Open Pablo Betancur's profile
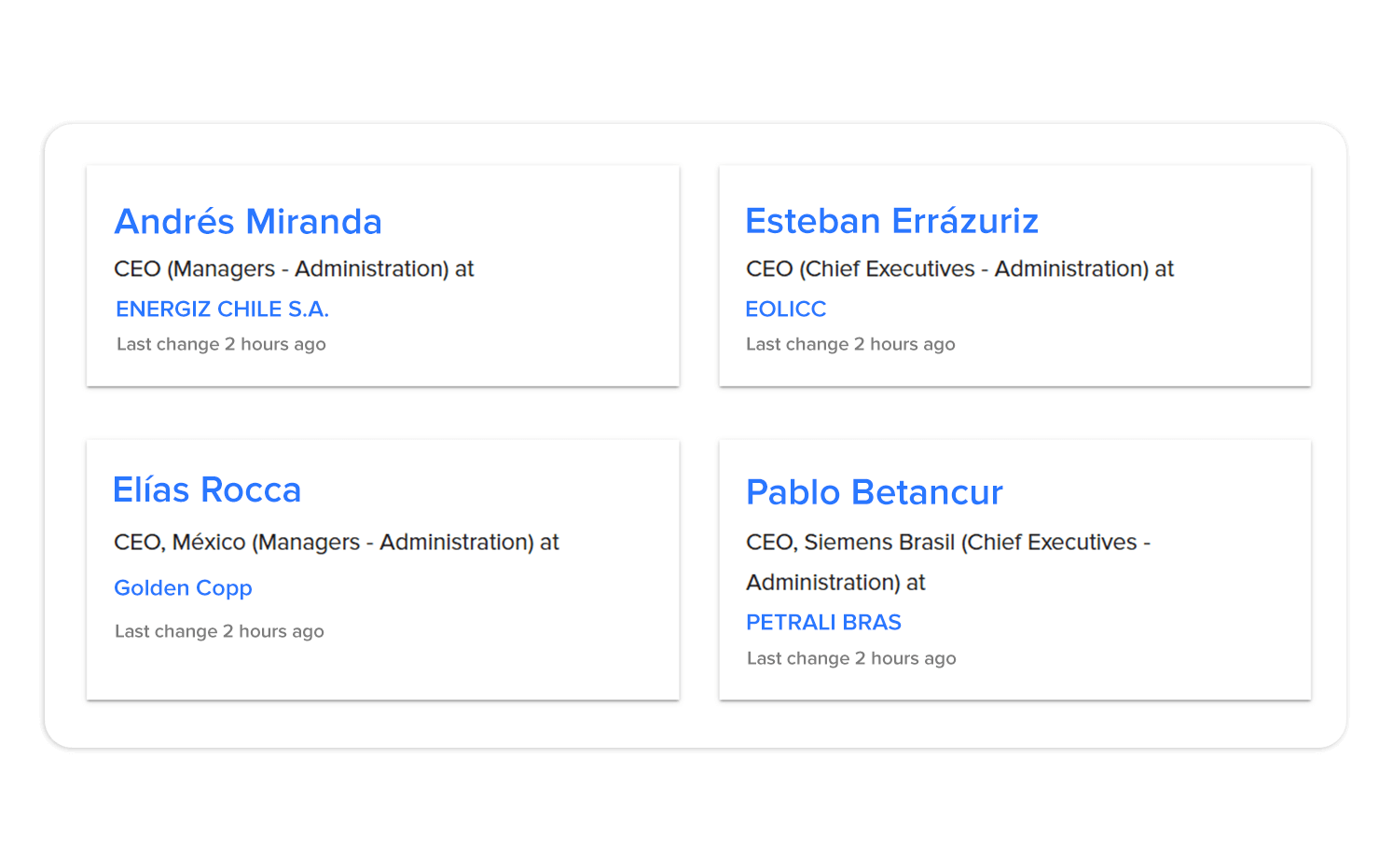 point(874,492)
